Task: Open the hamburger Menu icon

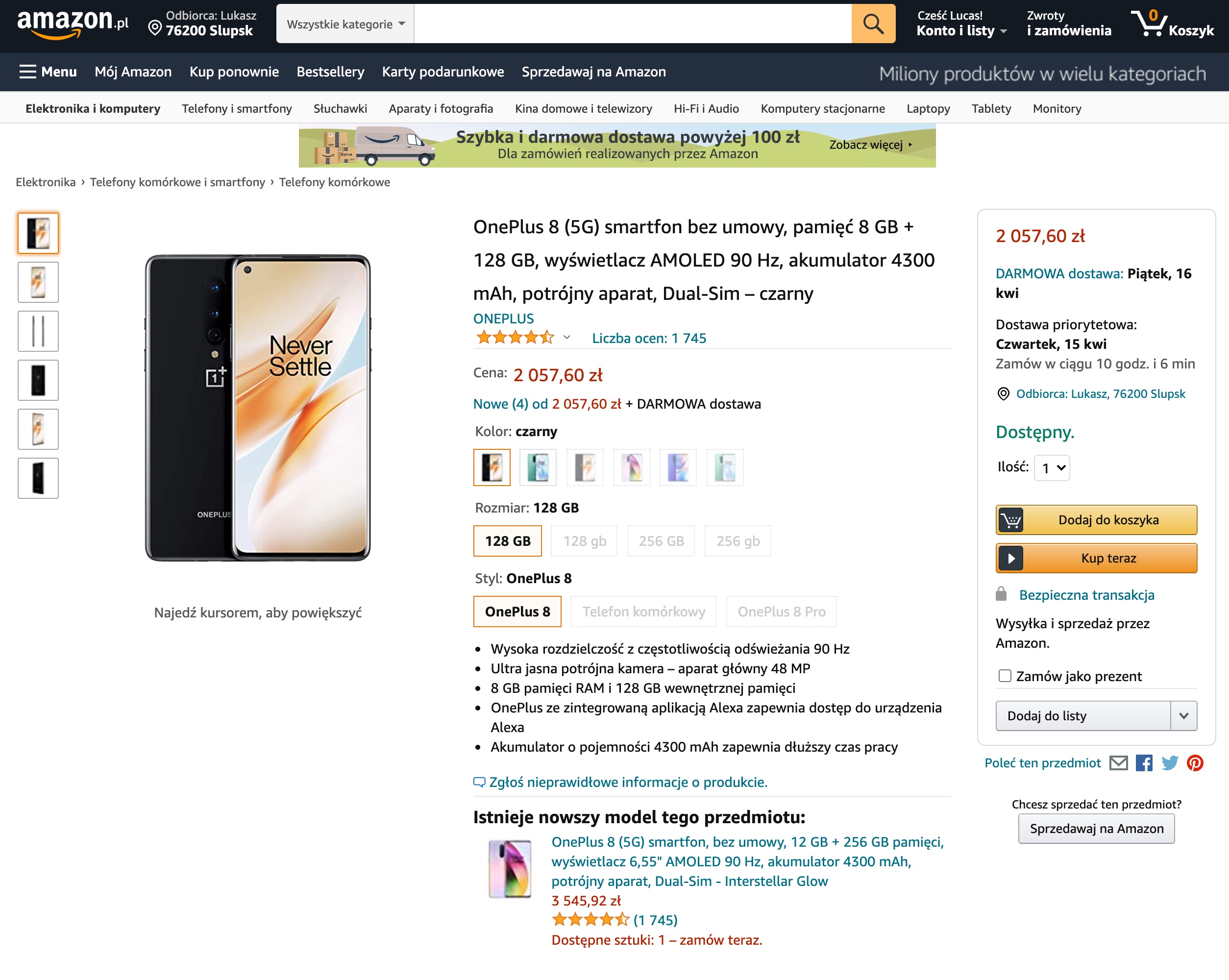Action: pyautogui.click(x=27, y=72)
